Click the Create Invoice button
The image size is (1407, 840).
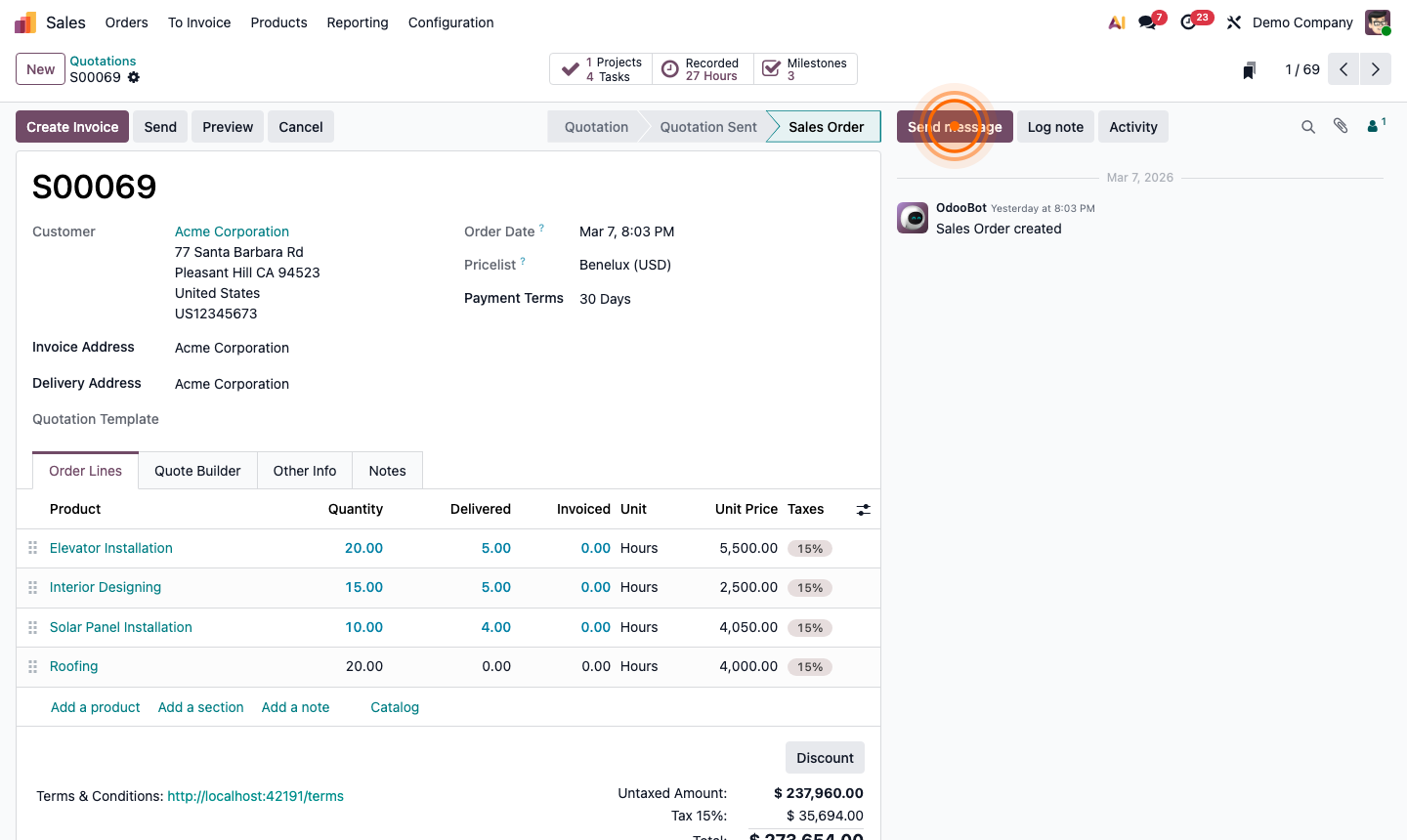click(71, 126)
